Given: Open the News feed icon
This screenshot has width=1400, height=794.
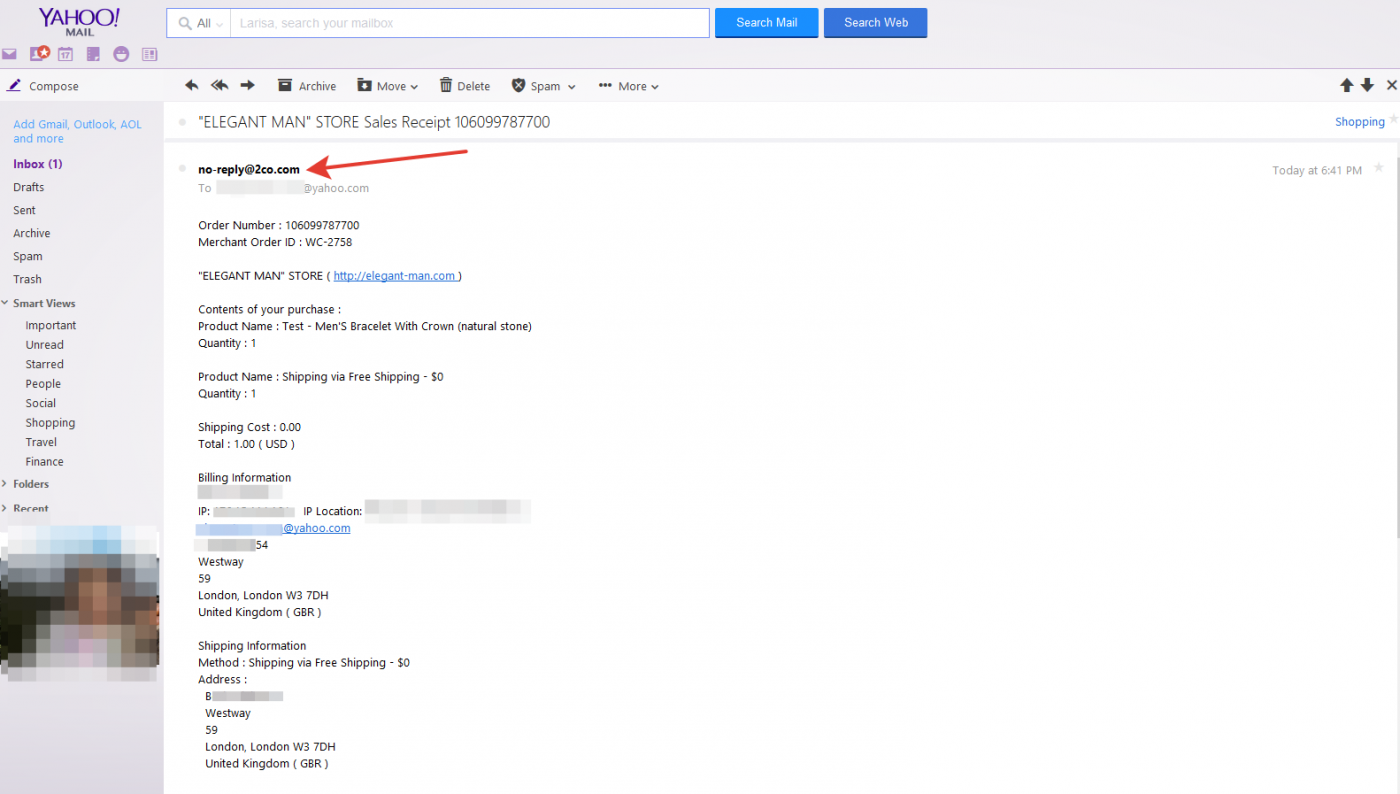Looking at the screenshot, I should pyautogui.click(x=150, y=54).
